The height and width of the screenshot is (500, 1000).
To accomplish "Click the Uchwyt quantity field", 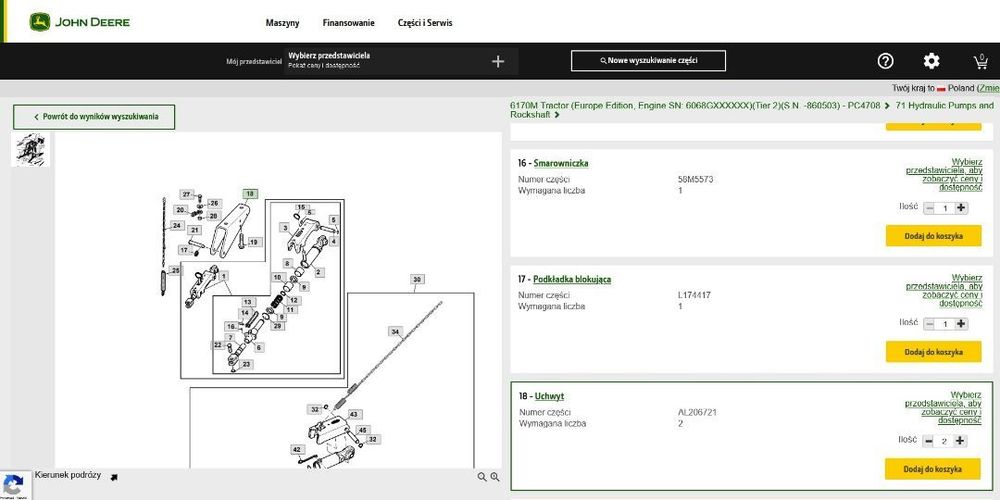I will click(x=945, y=441).
